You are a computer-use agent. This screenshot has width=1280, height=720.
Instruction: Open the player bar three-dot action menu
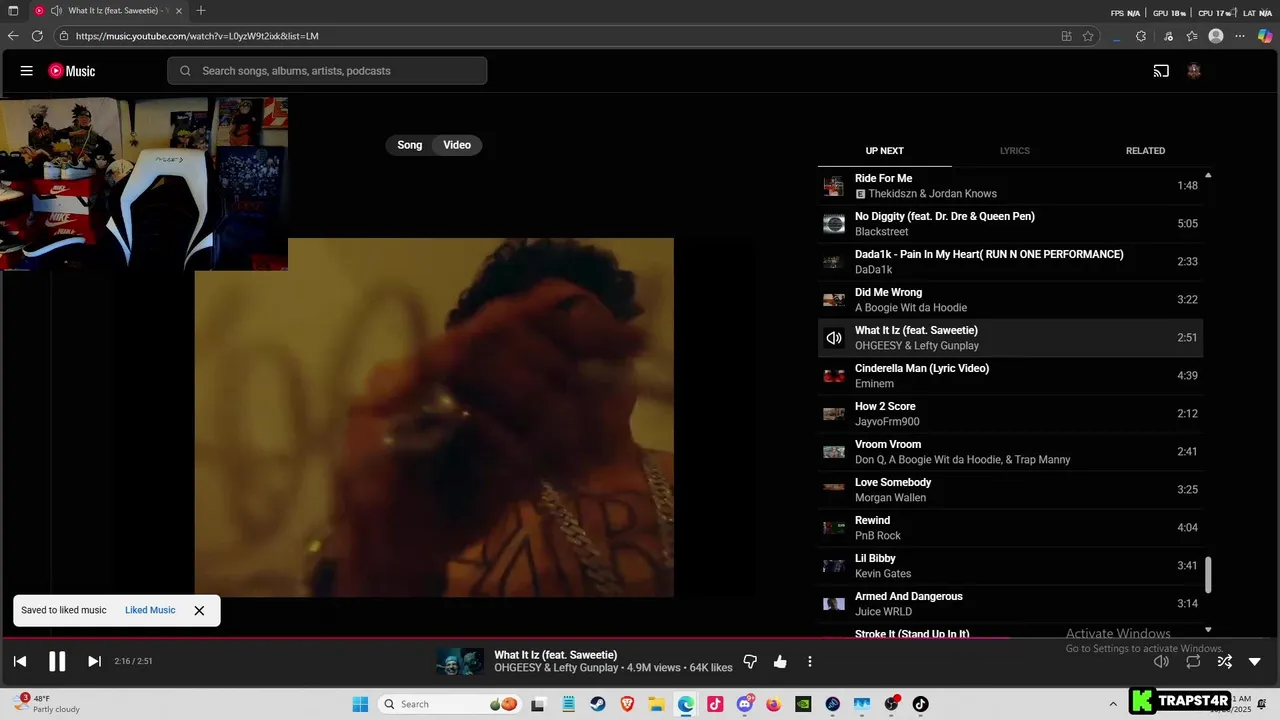point(810,661)
